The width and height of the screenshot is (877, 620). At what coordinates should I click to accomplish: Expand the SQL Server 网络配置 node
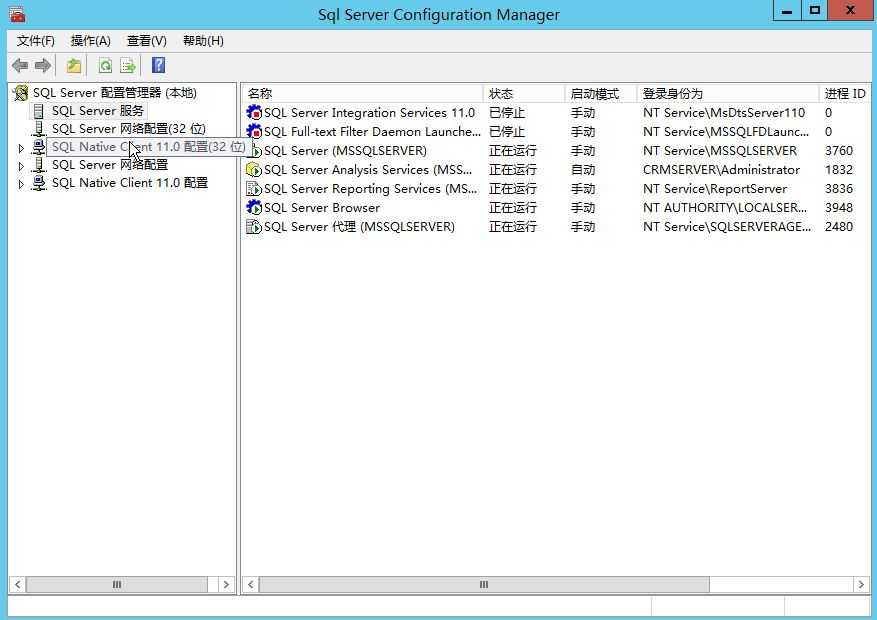21,166
